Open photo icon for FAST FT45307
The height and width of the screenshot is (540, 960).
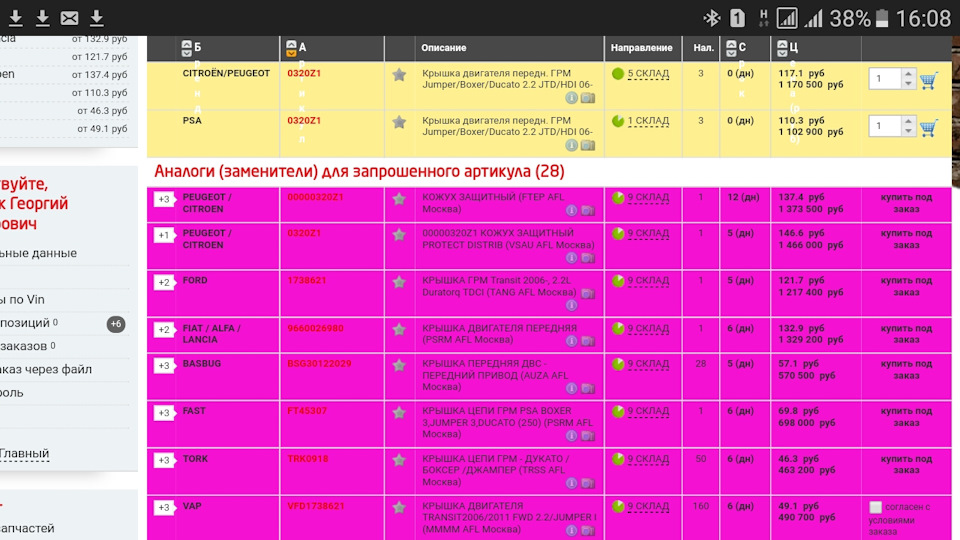(x=588, y=436)
